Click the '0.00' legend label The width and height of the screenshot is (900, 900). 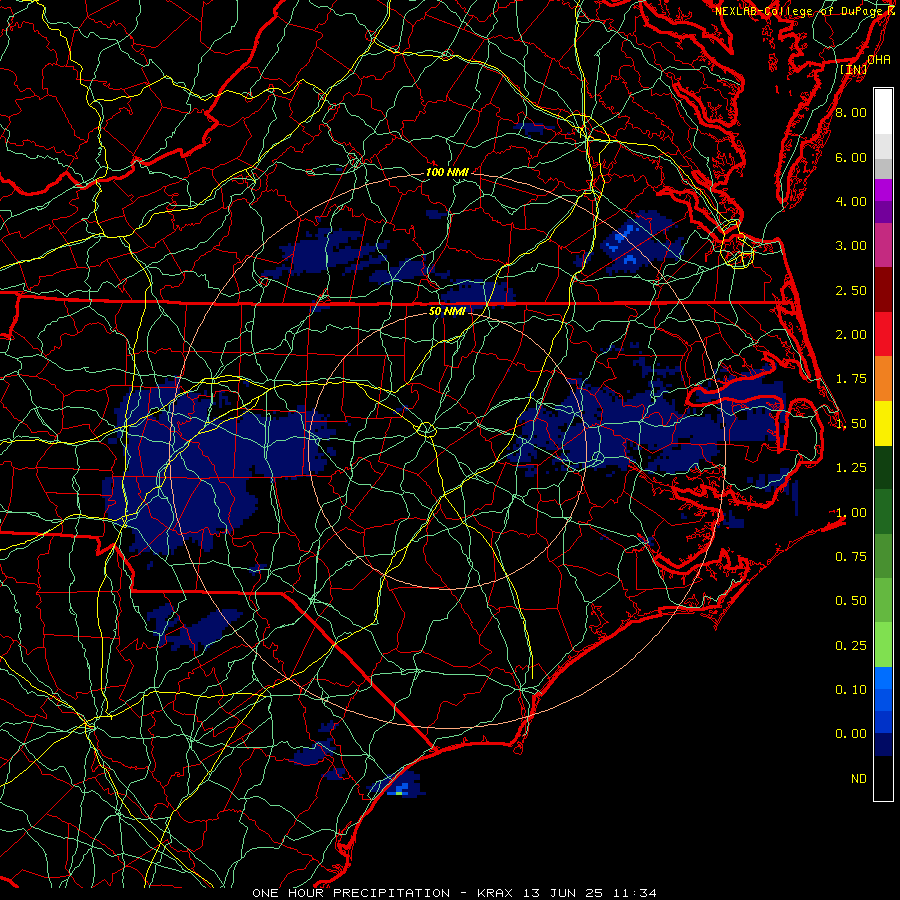click(x=851, y=734)
